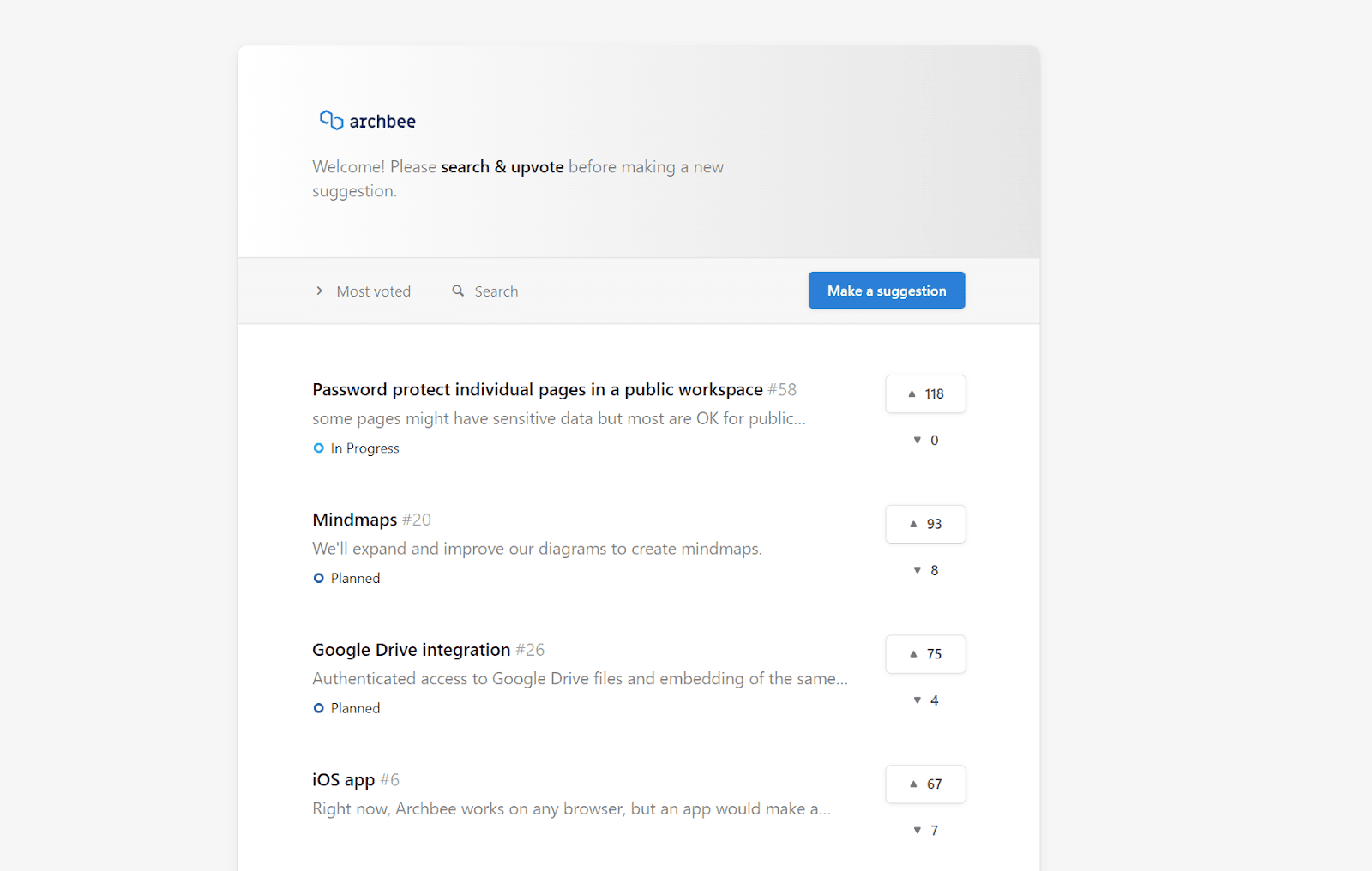Downvote the Mindmaps suggestion
The image size is (1372, 871).
925,571
